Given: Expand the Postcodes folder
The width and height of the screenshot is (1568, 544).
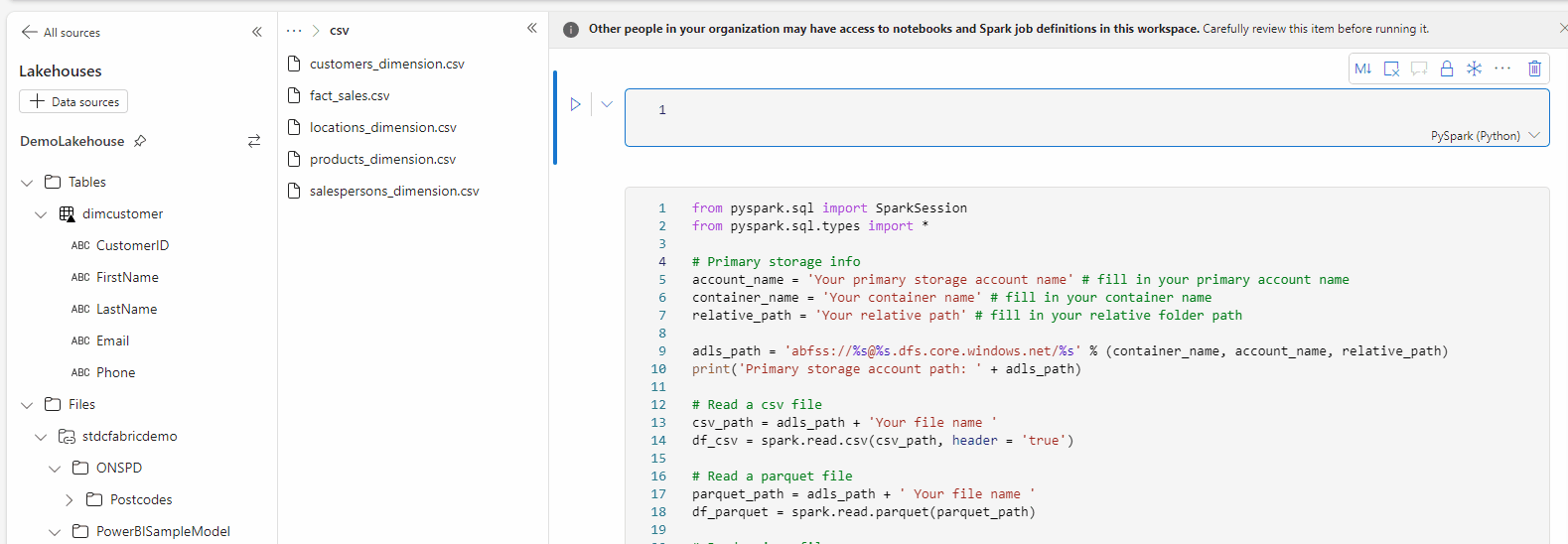Looking at the screenshot, I should (x=69, y=500).
